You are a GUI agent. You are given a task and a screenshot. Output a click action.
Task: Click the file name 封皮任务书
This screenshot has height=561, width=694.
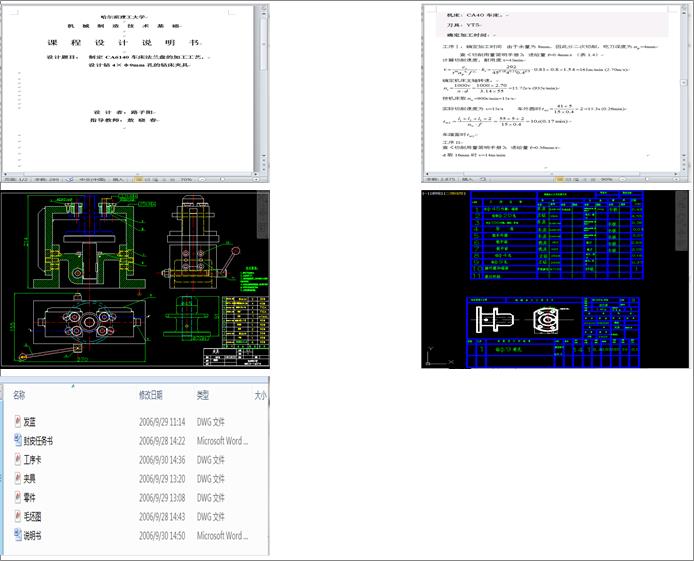38,441
